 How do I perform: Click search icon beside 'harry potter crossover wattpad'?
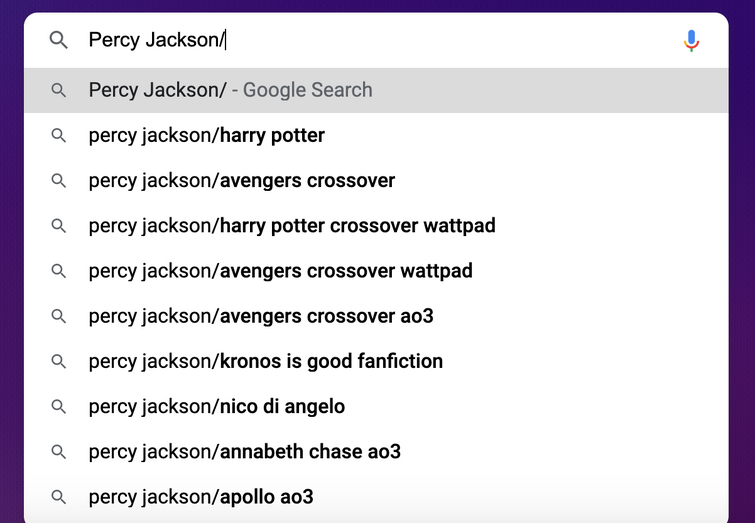pyautogui.click(x=59, y=226)
